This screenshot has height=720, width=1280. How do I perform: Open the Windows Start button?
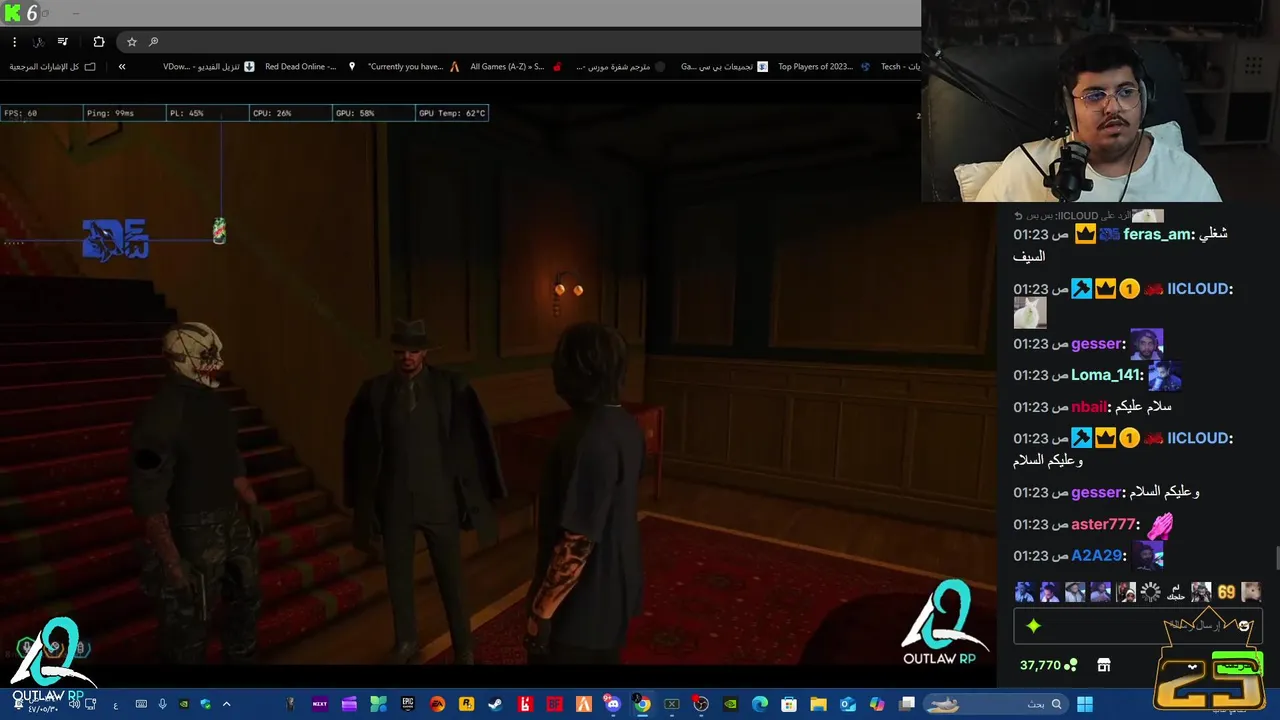[x=1085, y=704]
